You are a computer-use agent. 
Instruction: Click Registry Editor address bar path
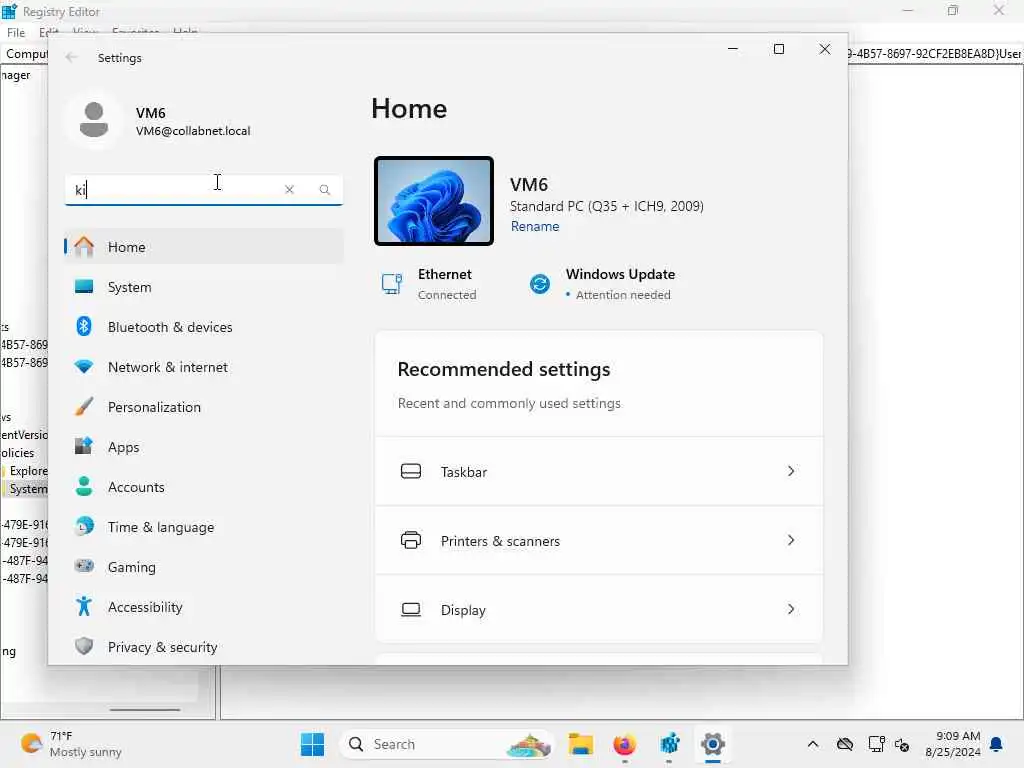click(x=934, y=54)
